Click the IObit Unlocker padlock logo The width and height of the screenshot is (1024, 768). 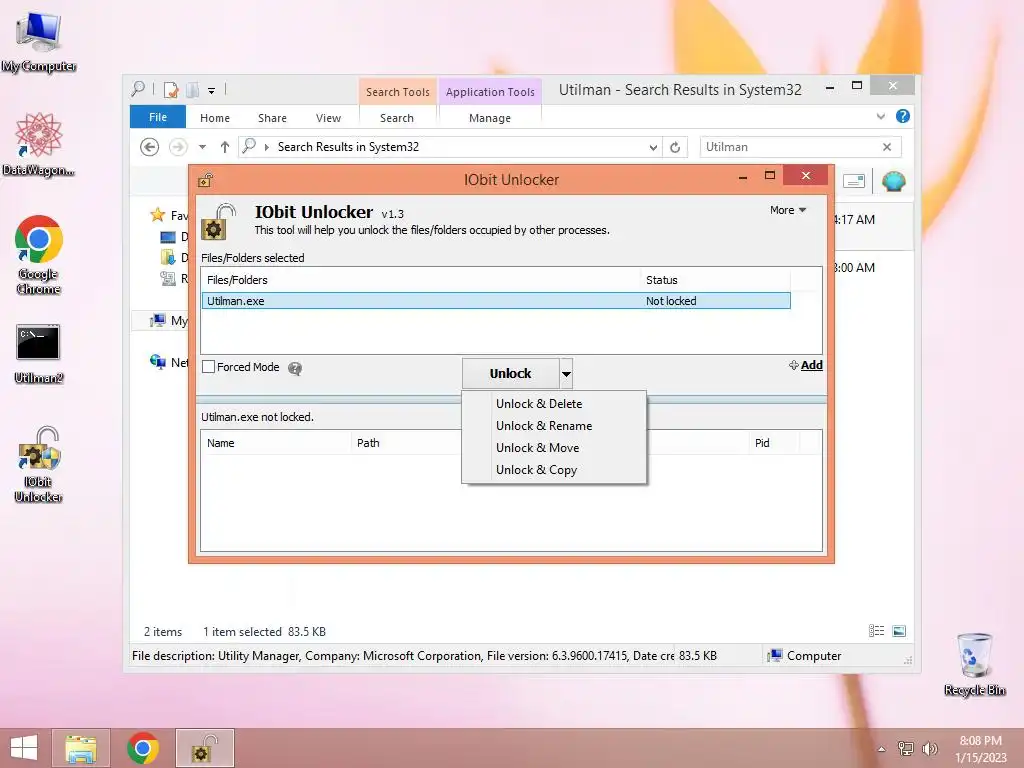pos(219,221)
